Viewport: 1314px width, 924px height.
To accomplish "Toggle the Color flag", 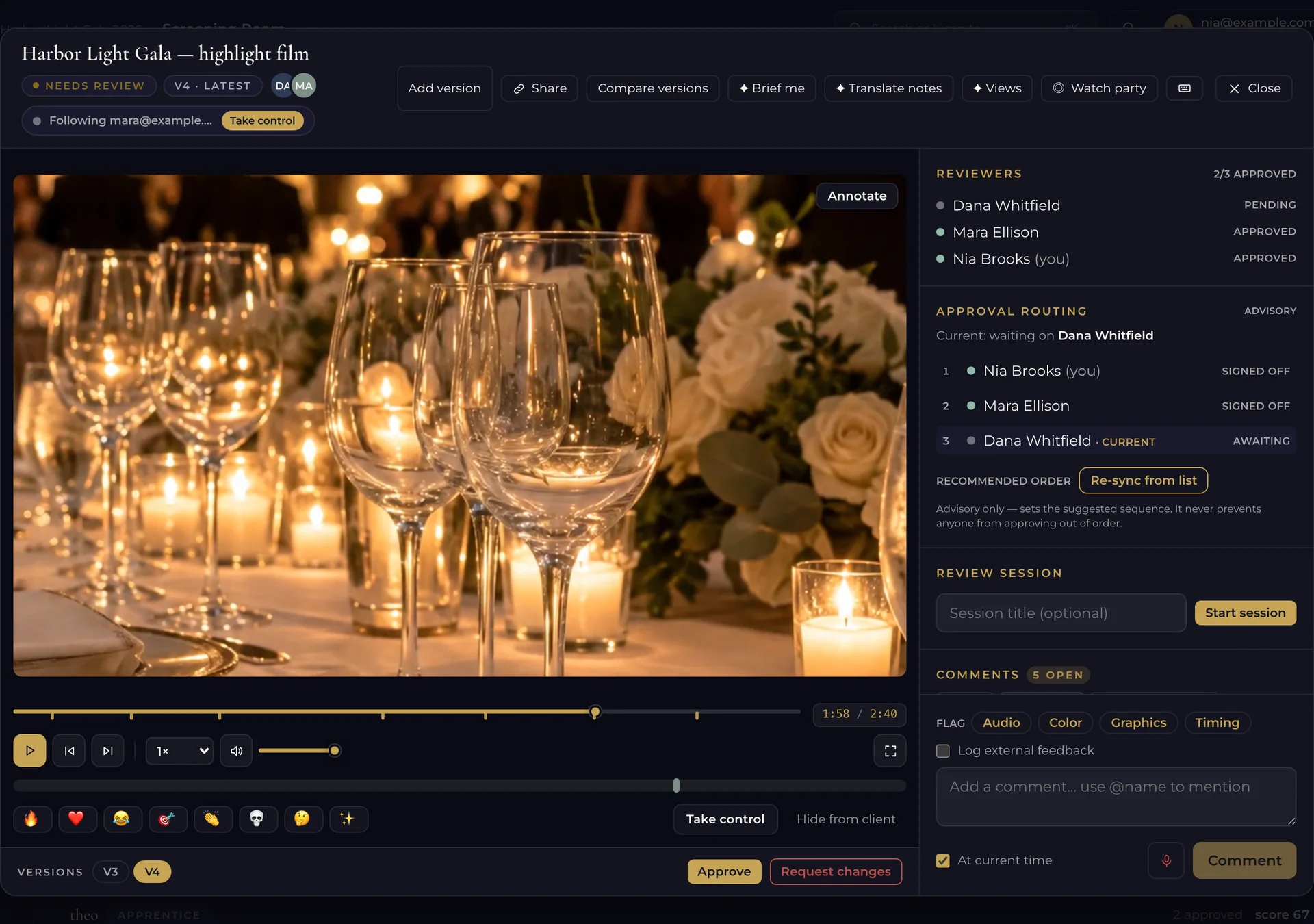I will pyautogui.click(x=1066, y=723).
